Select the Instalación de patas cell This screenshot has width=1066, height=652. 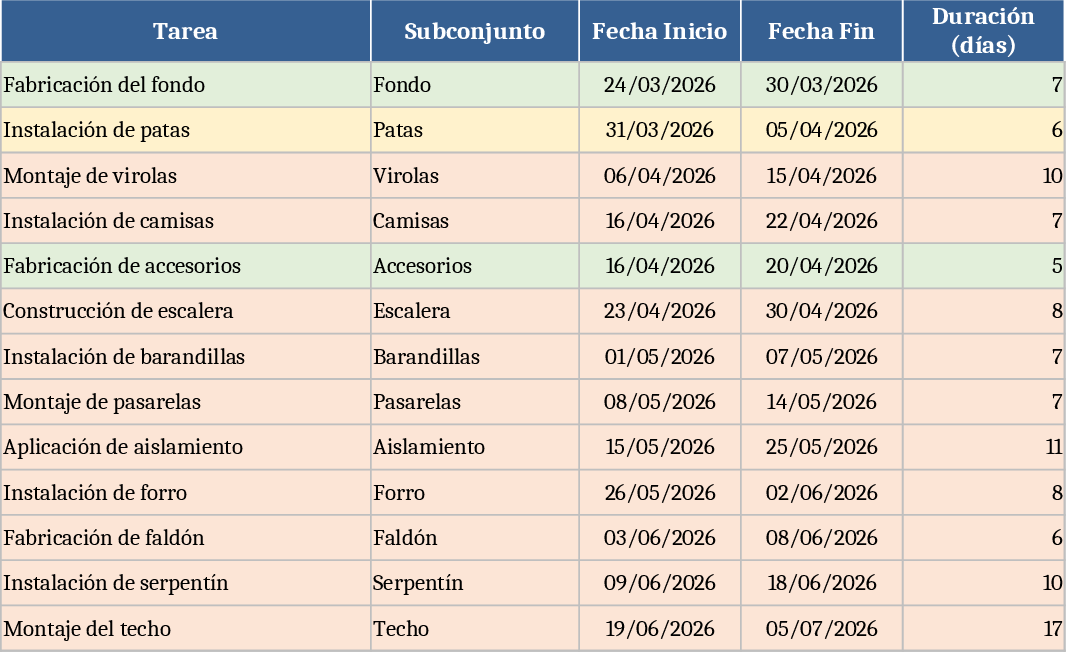186,130
